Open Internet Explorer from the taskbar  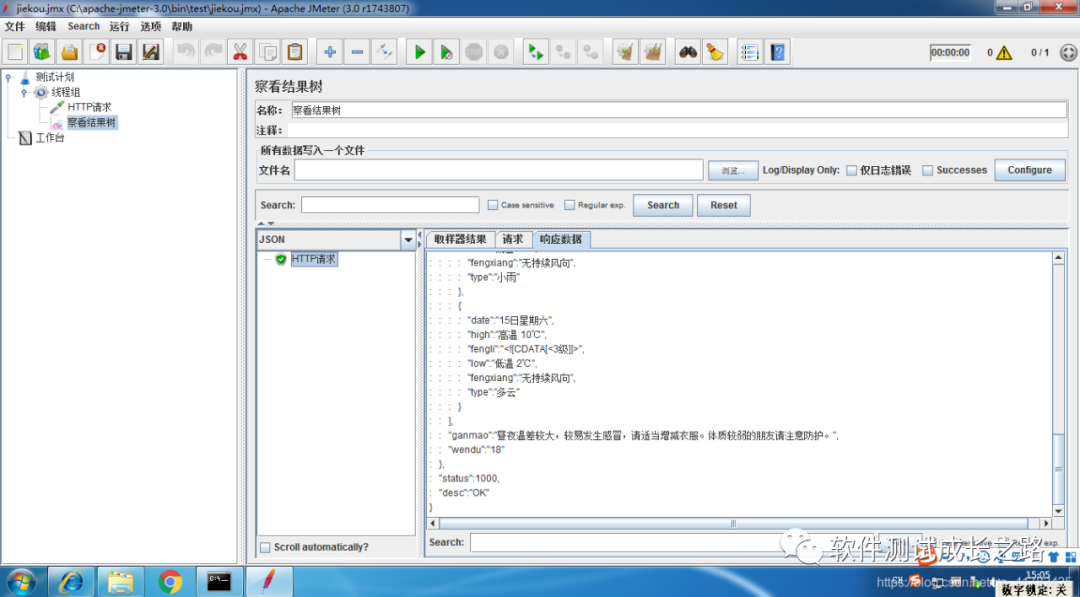coord(71,582)
